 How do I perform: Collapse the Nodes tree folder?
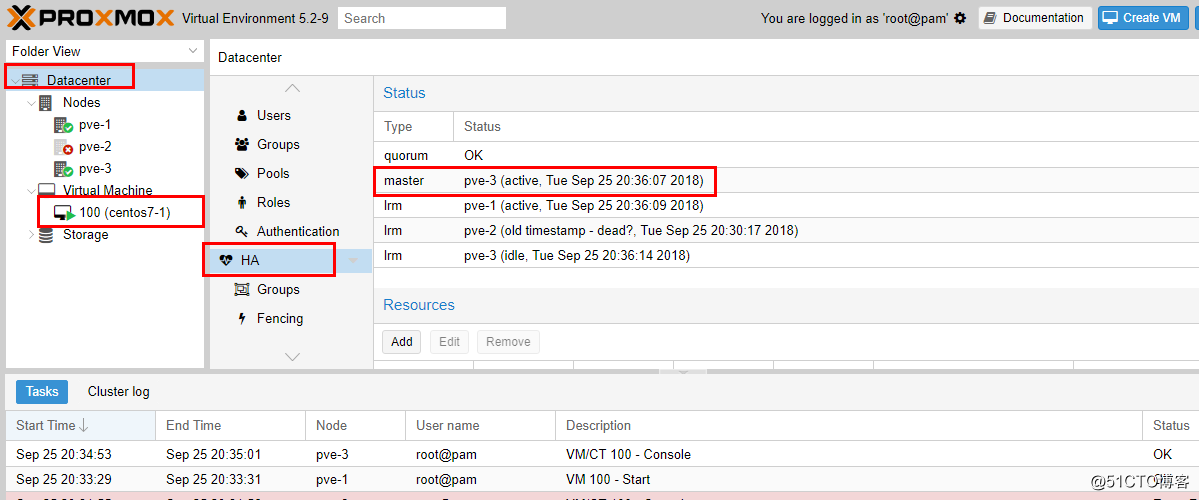coord(31,102)
